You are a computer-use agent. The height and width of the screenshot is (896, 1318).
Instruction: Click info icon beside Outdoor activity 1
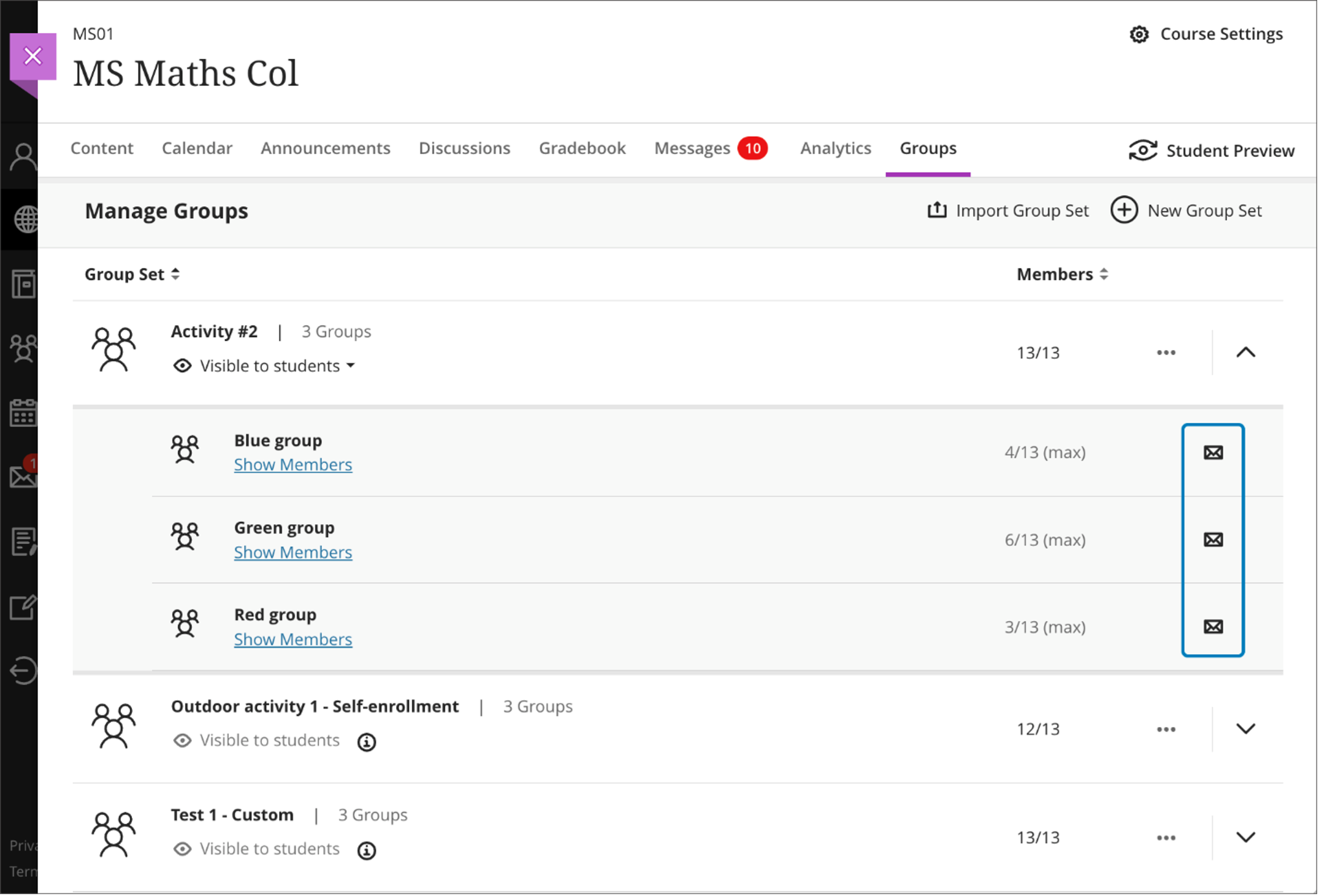[x=367, y=742]
